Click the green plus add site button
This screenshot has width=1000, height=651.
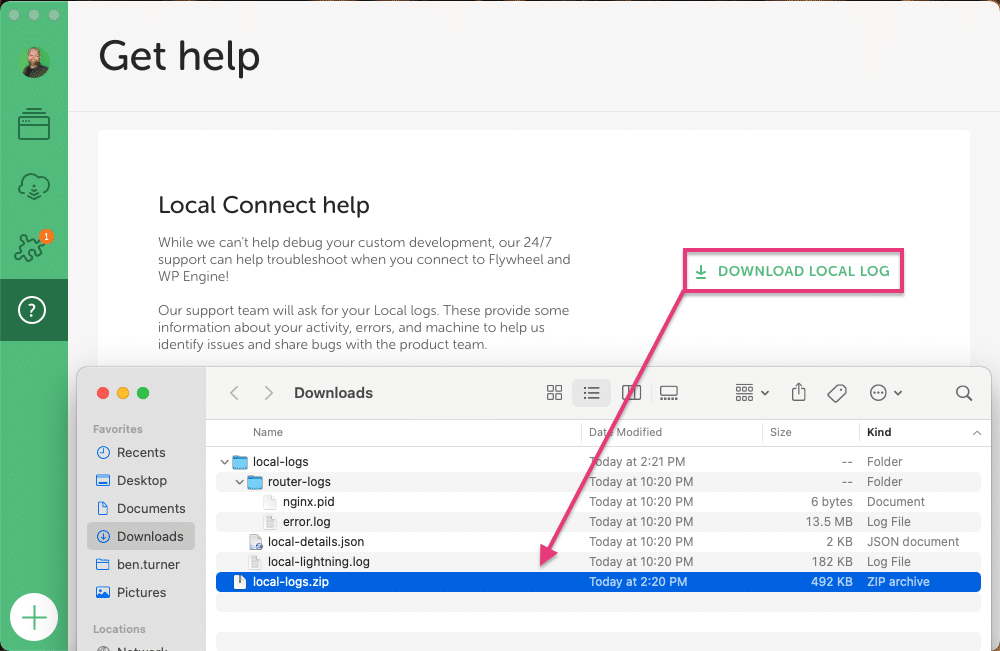tap(34, 617)
